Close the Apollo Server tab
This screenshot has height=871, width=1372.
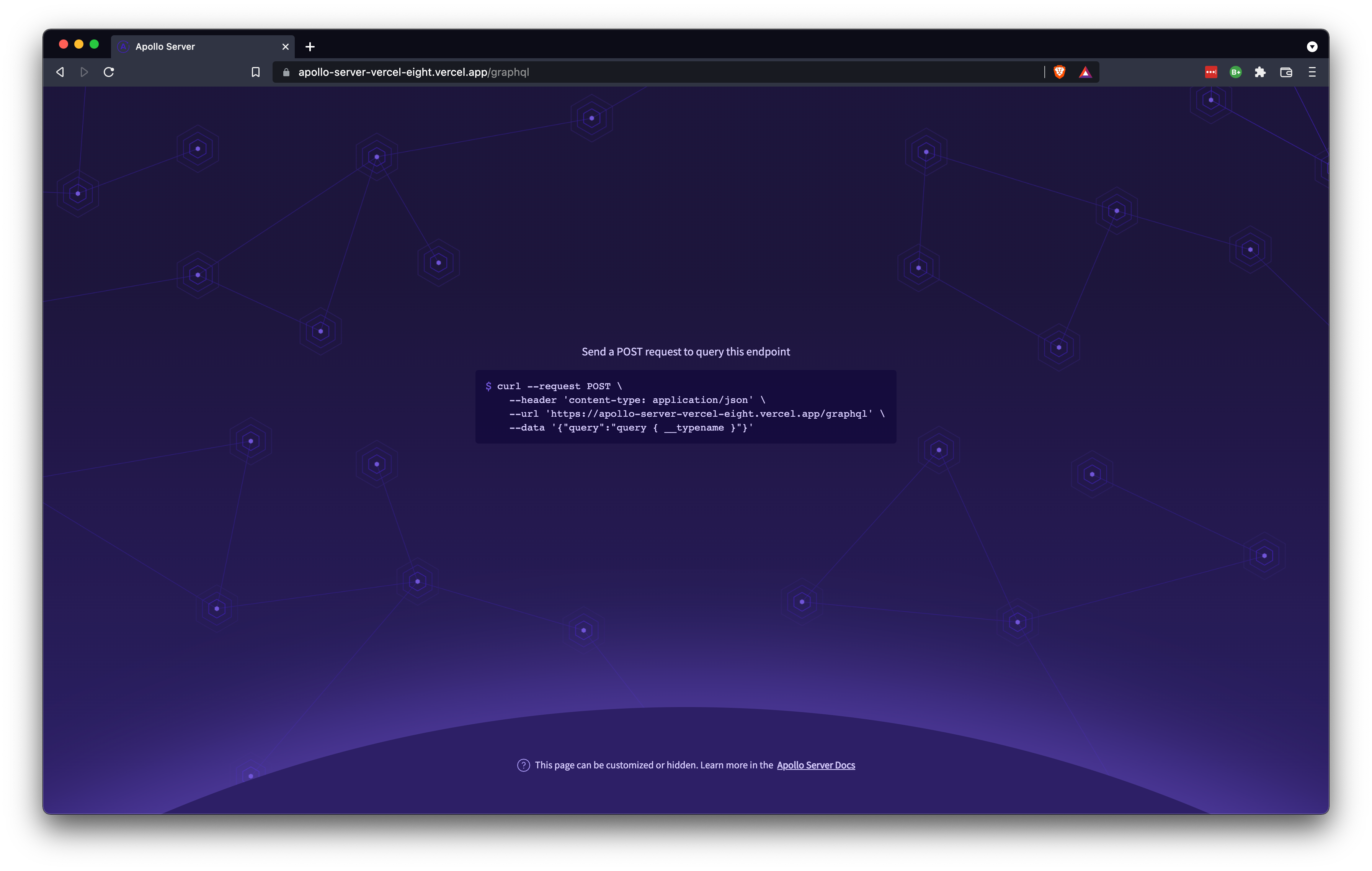tap(286, 47)
